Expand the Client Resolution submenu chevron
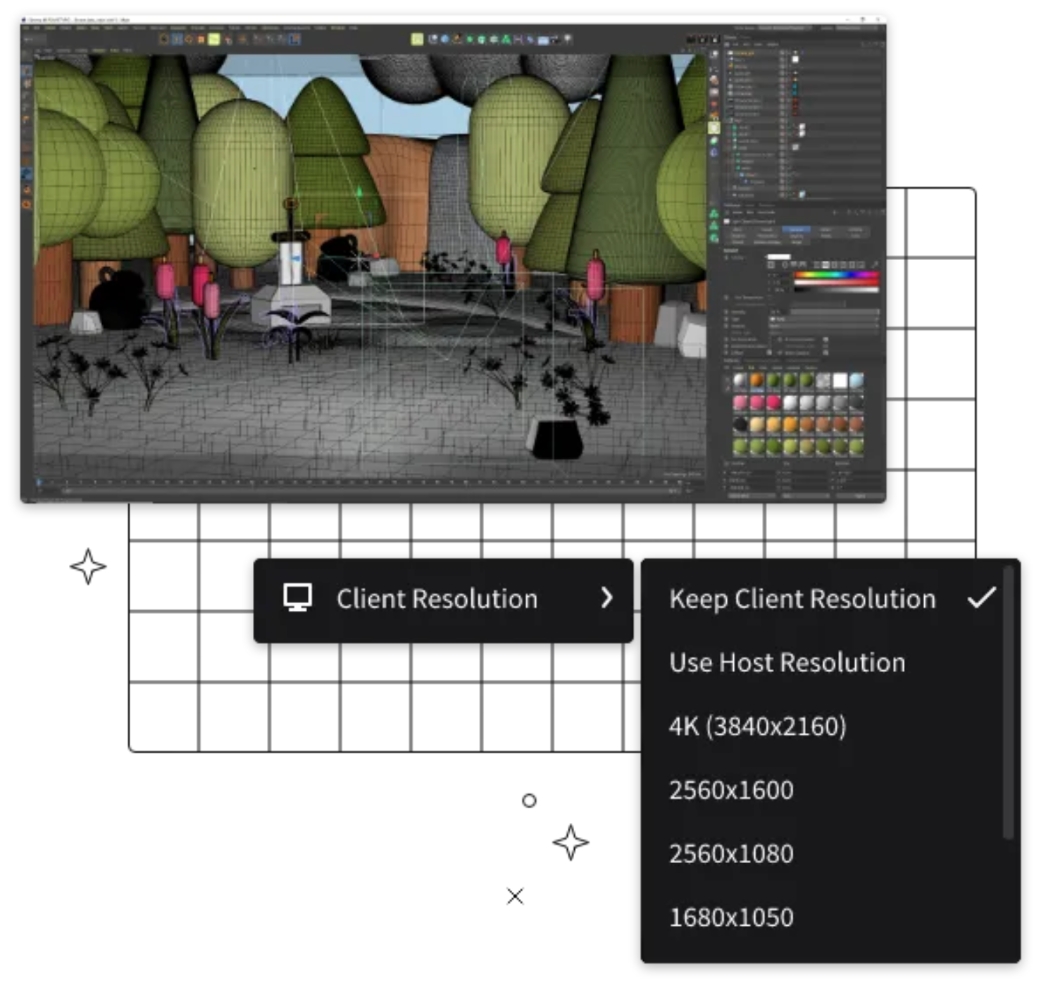 pyautogui.click(x=606, y=599)
